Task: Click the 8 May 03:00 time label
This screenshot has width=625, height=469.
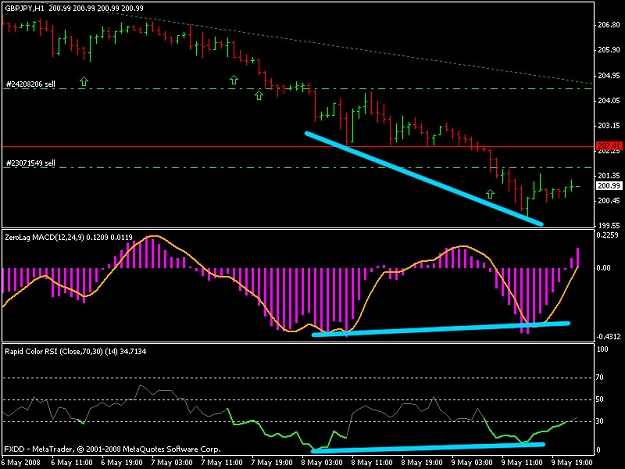Action: coord(322,463)
